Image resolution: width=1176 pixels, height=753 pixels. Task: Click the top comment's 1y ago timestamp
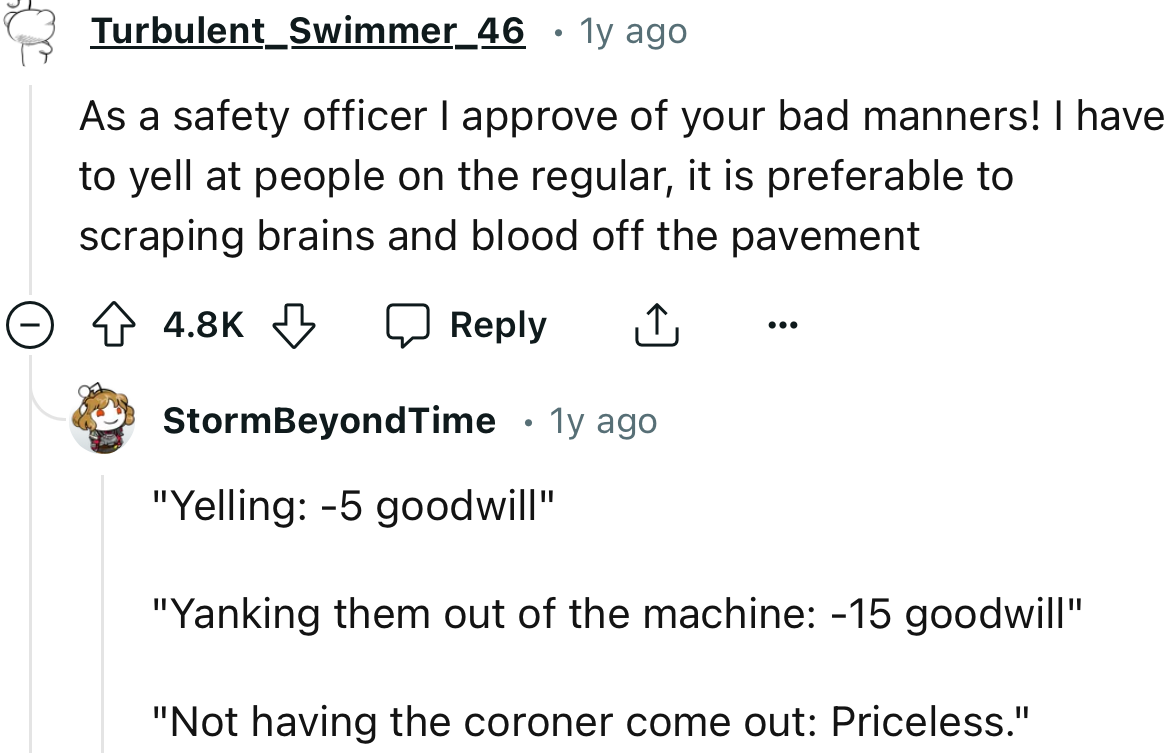(633, 31)
